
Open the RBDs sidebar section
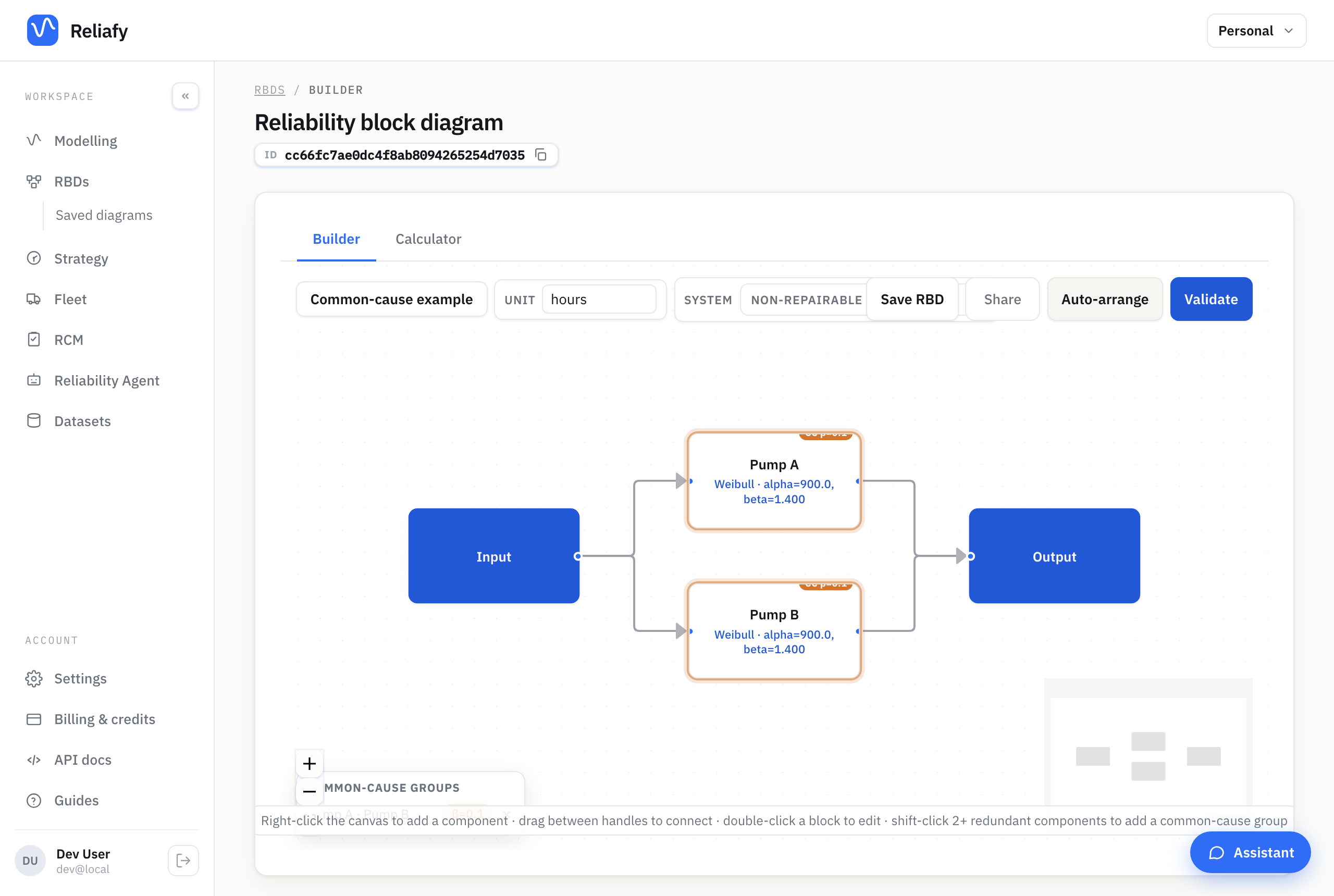pyautogui.click(x=71, y=182)
